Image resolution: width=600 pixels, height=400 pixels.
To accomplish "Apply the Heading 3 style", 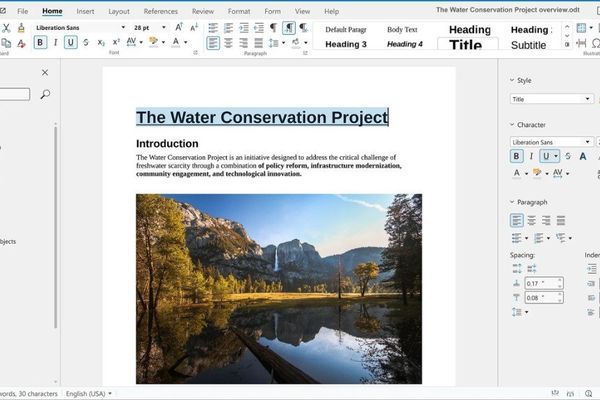I will 345,44.
